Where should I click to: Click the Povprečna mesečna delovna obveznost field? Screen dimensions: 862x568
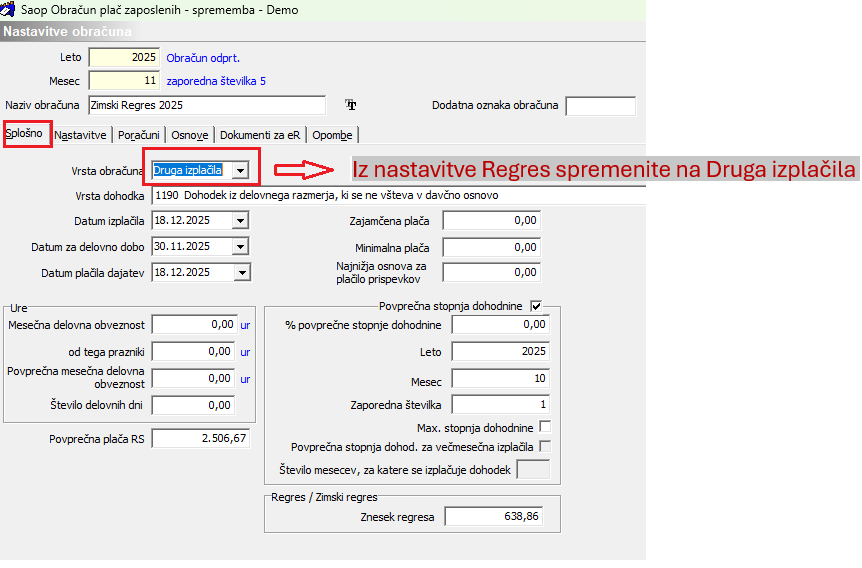pyautogui.click(x=194, y=378)
